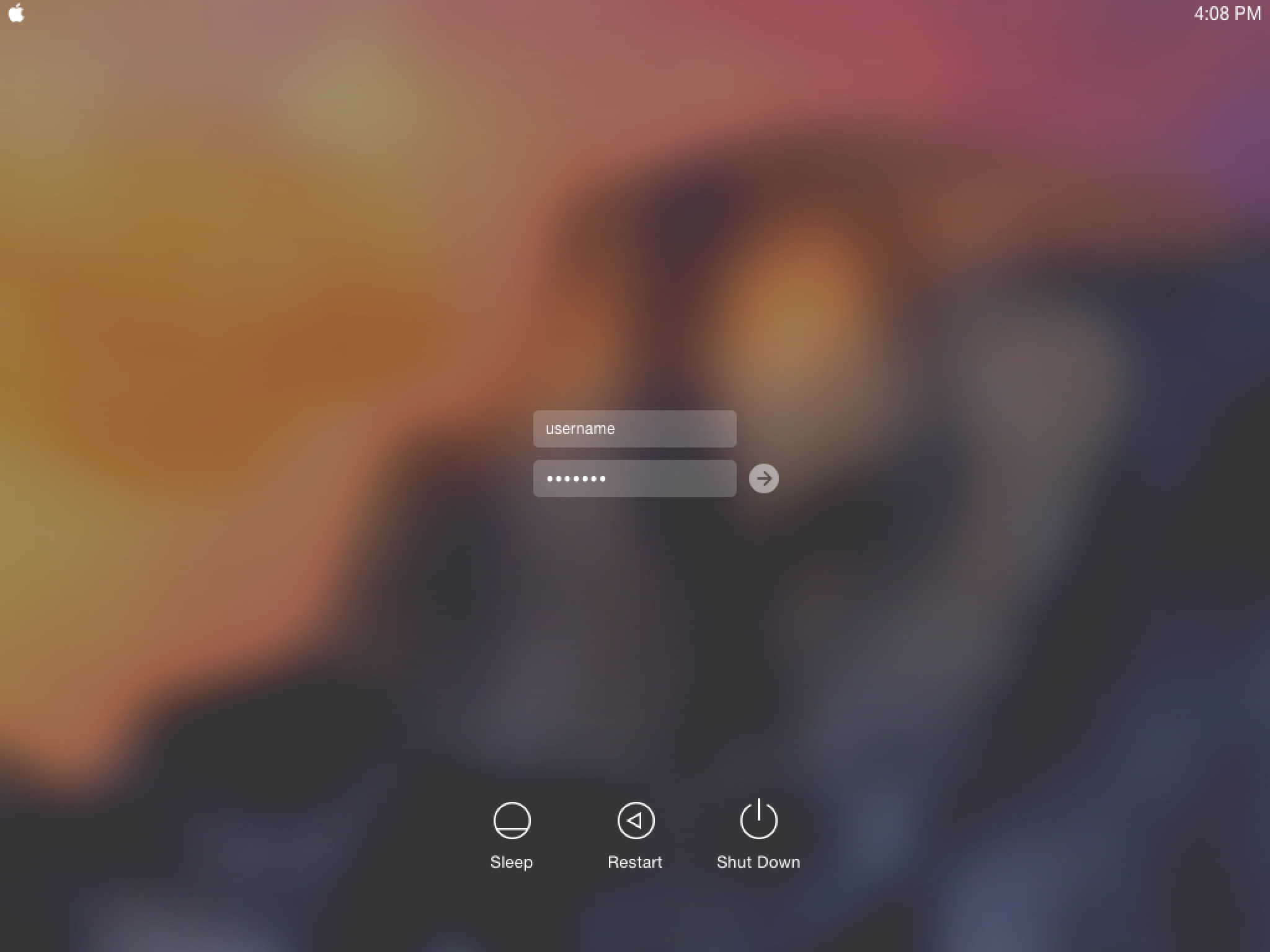Viewport: 1270px width, 952px height.
Task: Click the Restart label text
Action: click(634, 862)
